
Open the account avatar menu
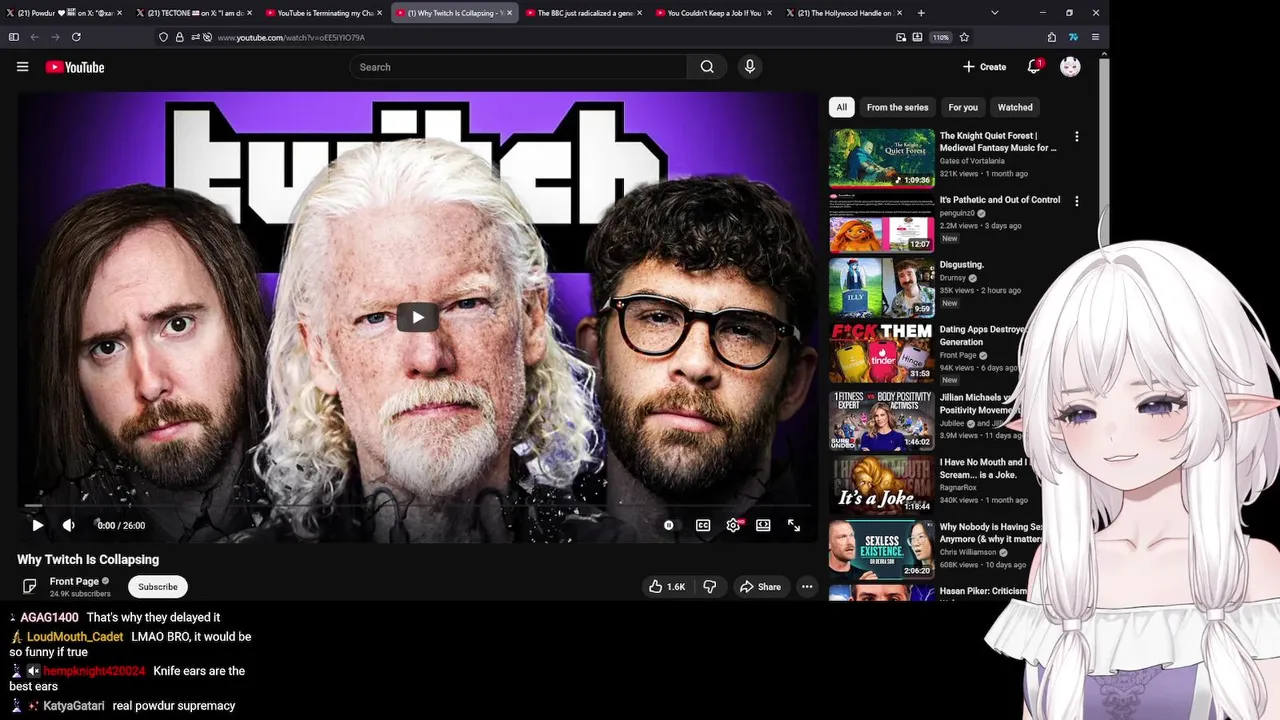[1070, 67]
